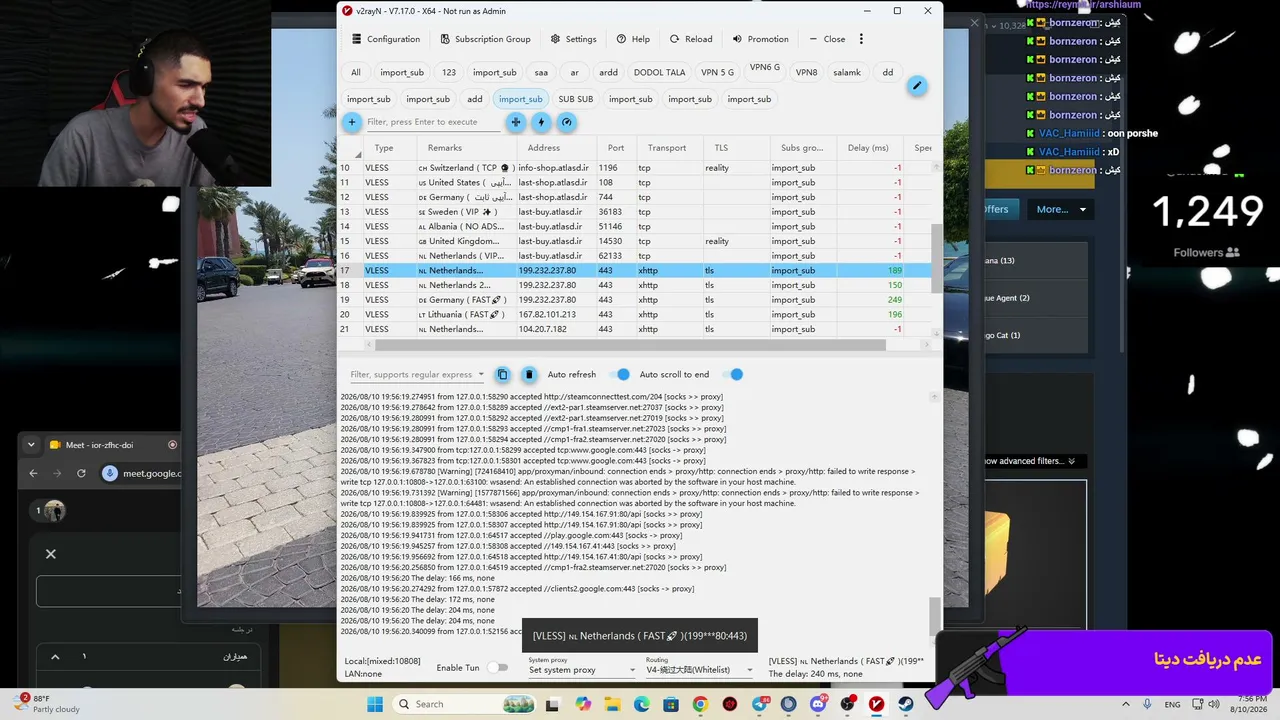1280x720 pixels.
Task: Expand the advanced filters chevron on the background page
Action: click(x=1072, y=461)
